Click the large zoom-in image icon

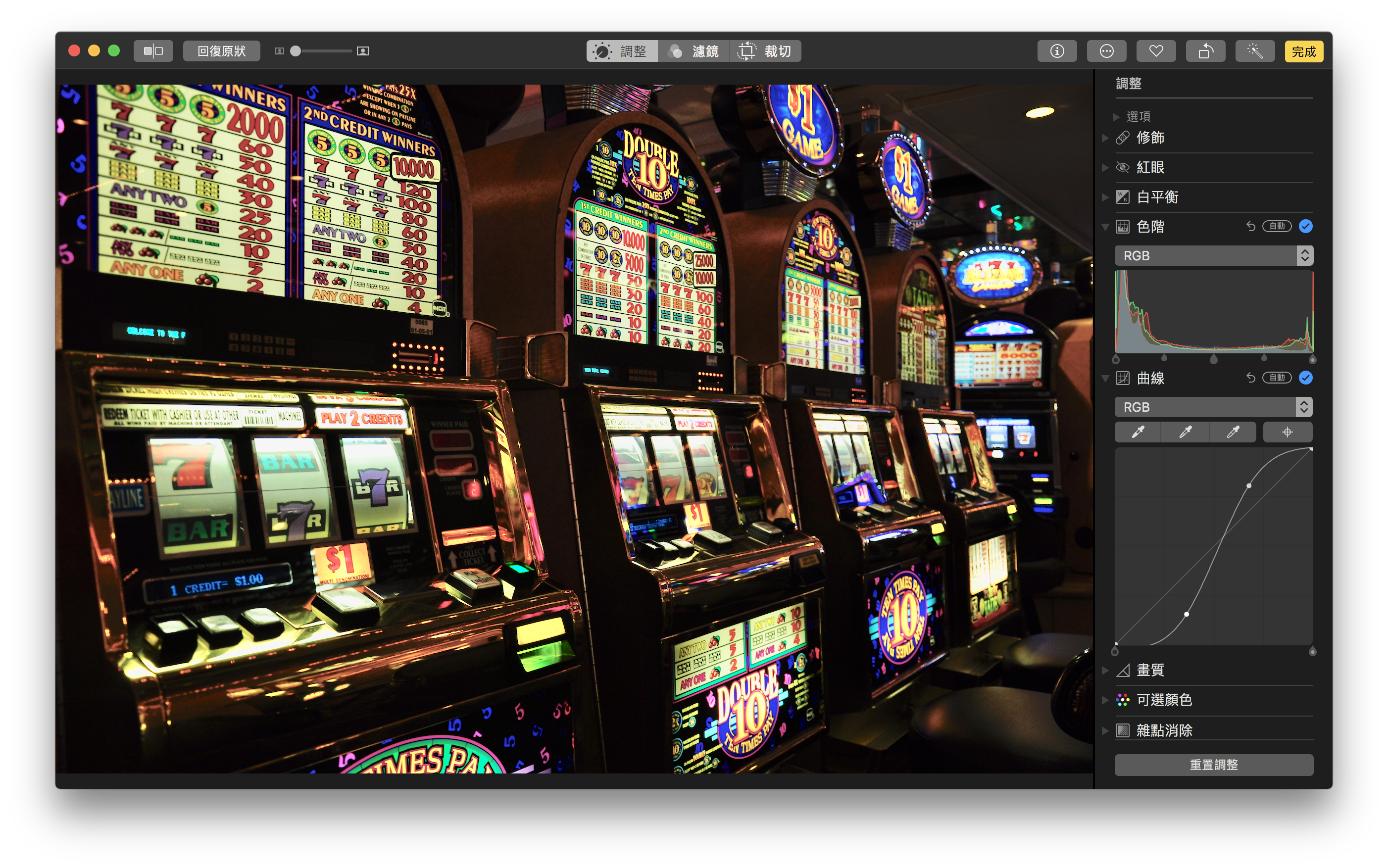362,51
